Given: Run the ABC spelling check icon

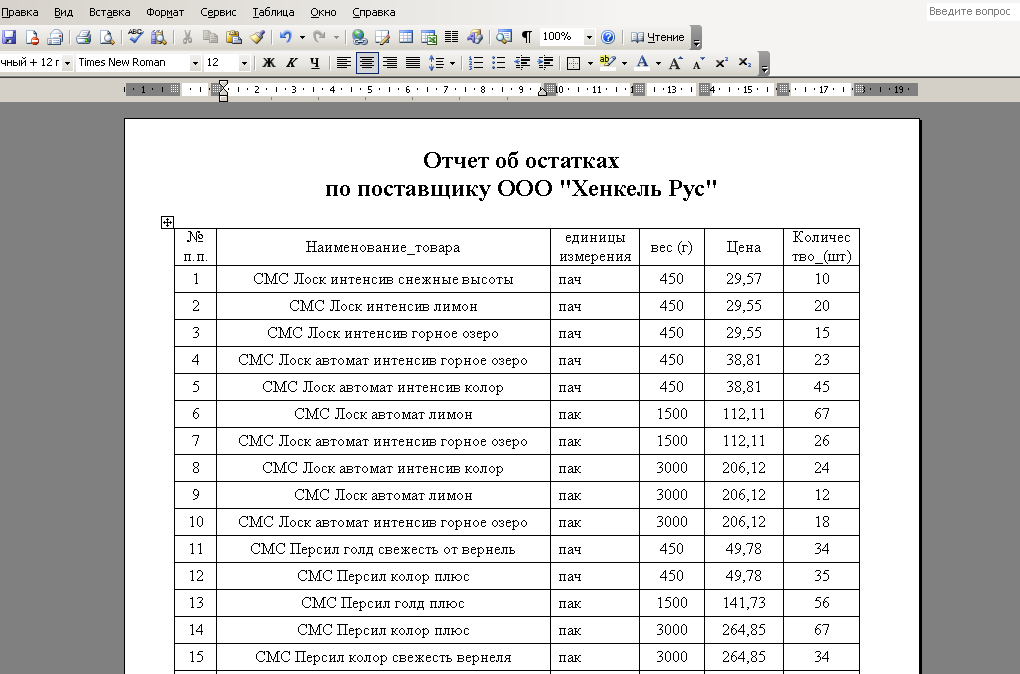Looking at the screenshot, I should 135,37.
